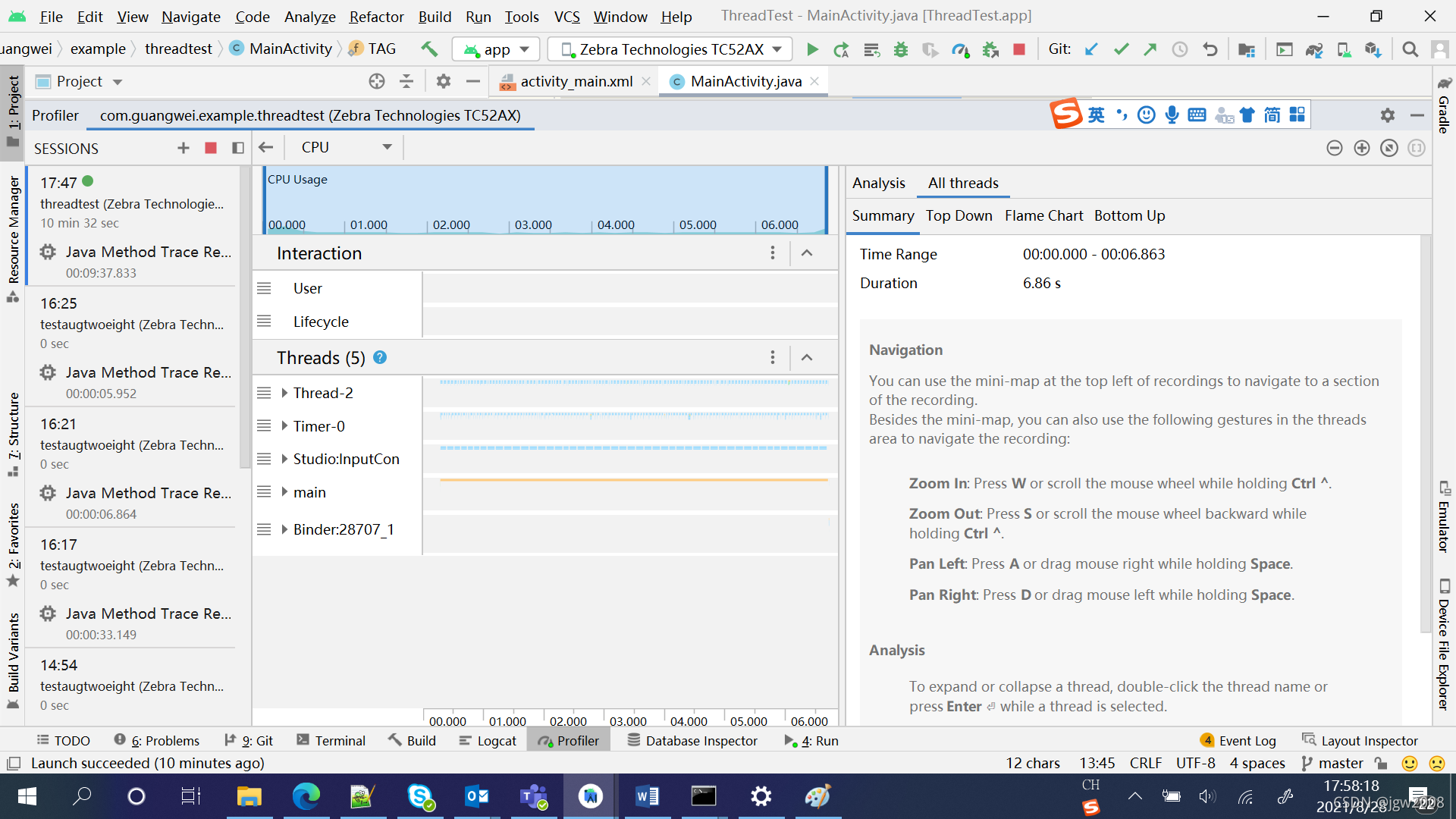This screenshot has width=1456, height=819.
Task: Click the Debug app bug icon
Action: pyautogui.click(x=901, y=49)
